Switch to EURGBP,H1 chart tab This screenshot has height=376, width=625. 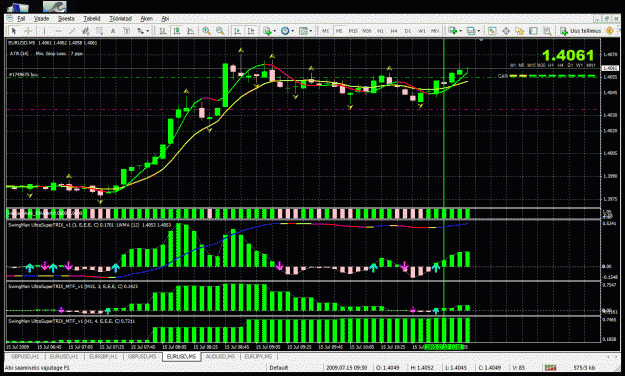coord(103,356)
